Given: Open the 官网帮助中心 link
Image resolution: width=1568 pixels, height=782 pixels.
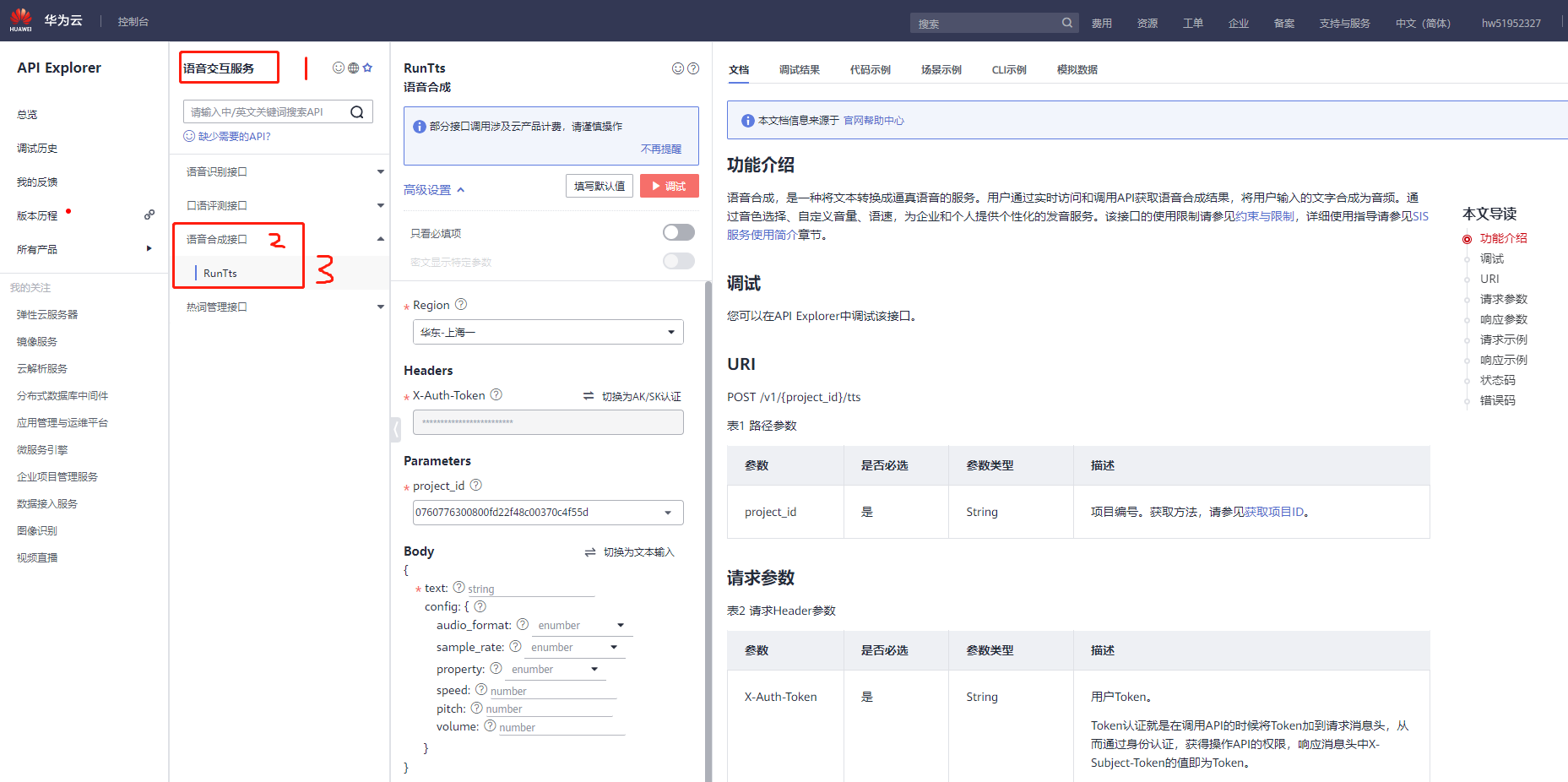Looking at the screenshot, I should [x=874, y=121].
